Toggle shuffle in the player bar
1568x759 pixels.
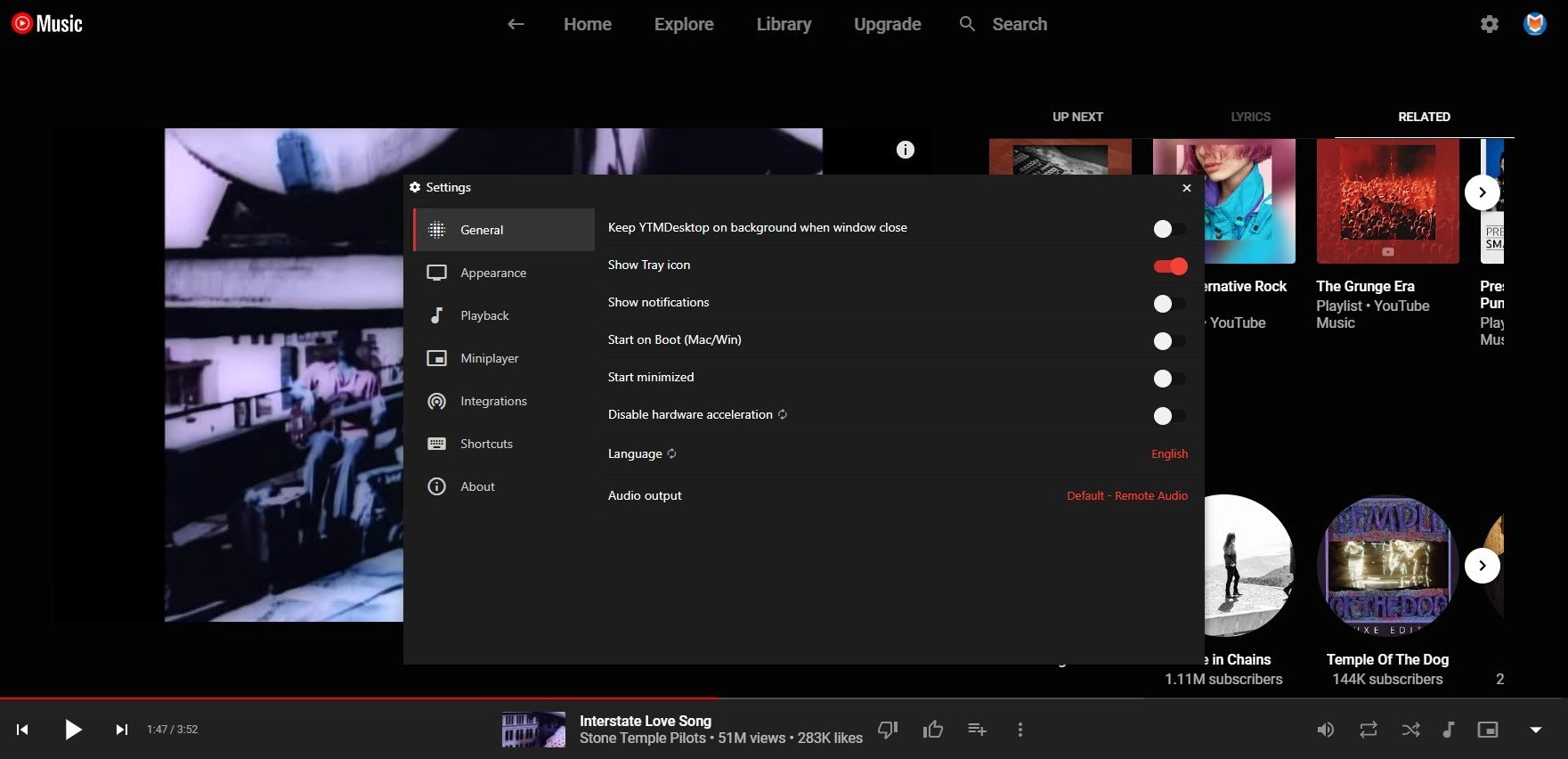[x=1410, y=730]
